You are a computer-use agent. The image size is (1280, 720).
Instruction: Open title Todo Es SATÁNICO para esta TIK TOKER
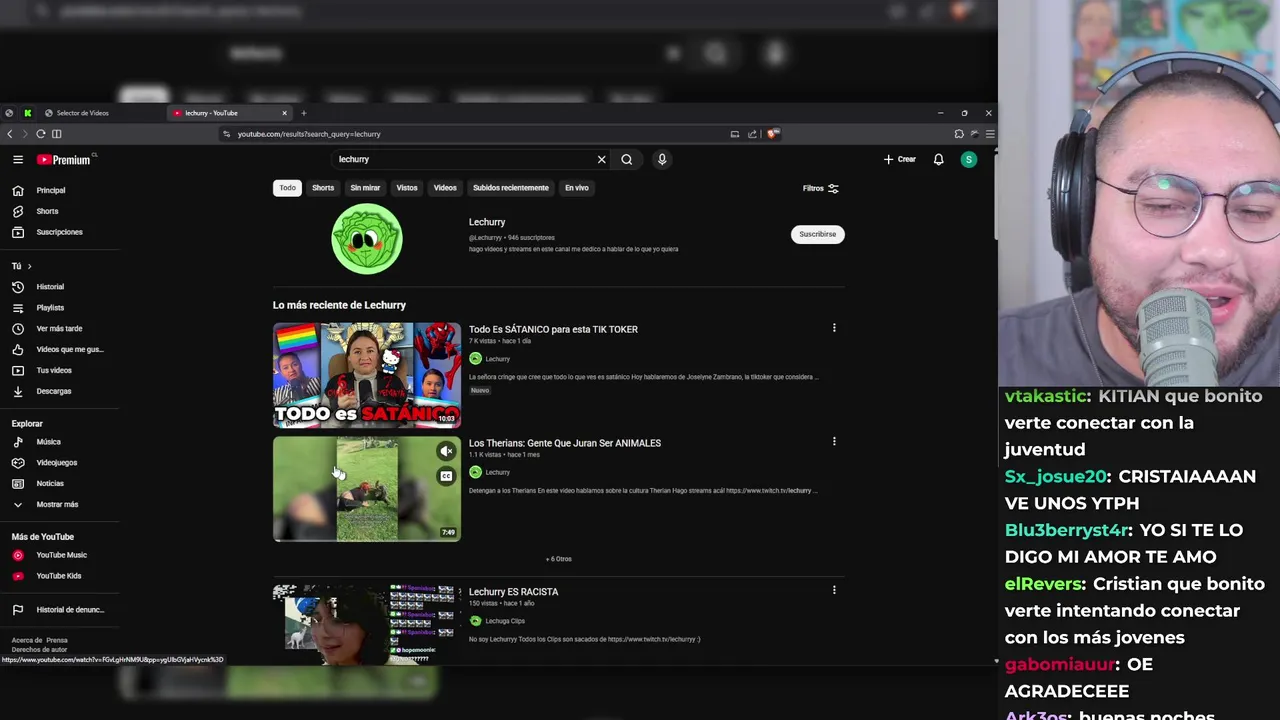click(553, 329)
